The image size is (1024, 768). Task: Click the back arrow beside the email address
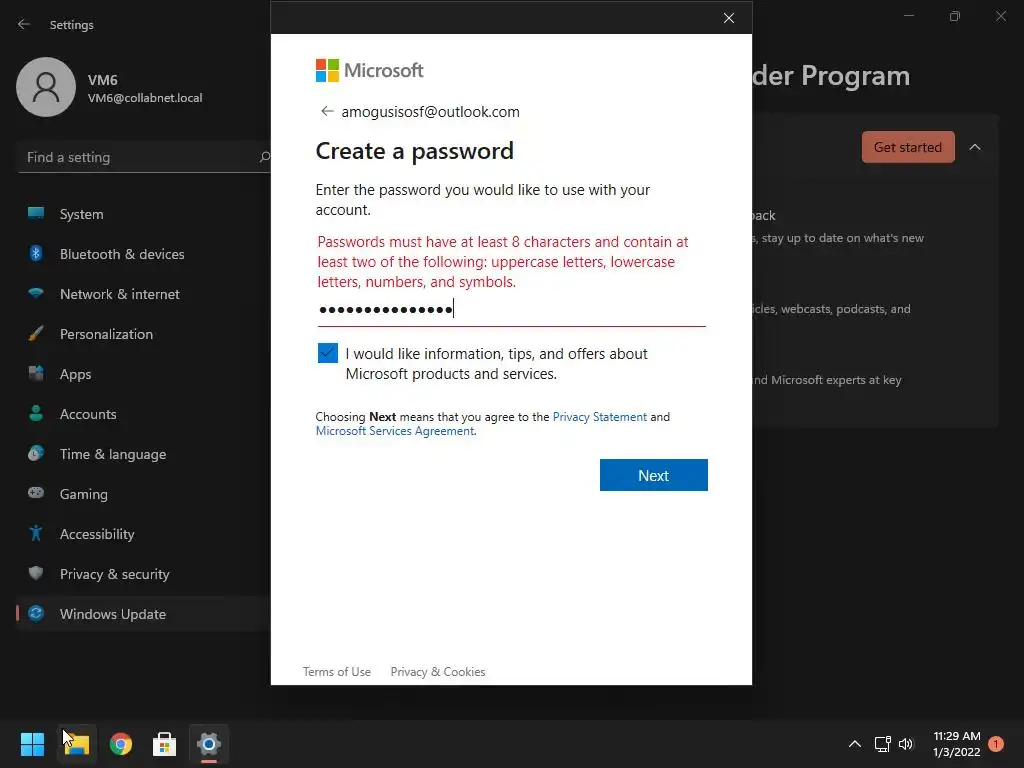point(327,111)
